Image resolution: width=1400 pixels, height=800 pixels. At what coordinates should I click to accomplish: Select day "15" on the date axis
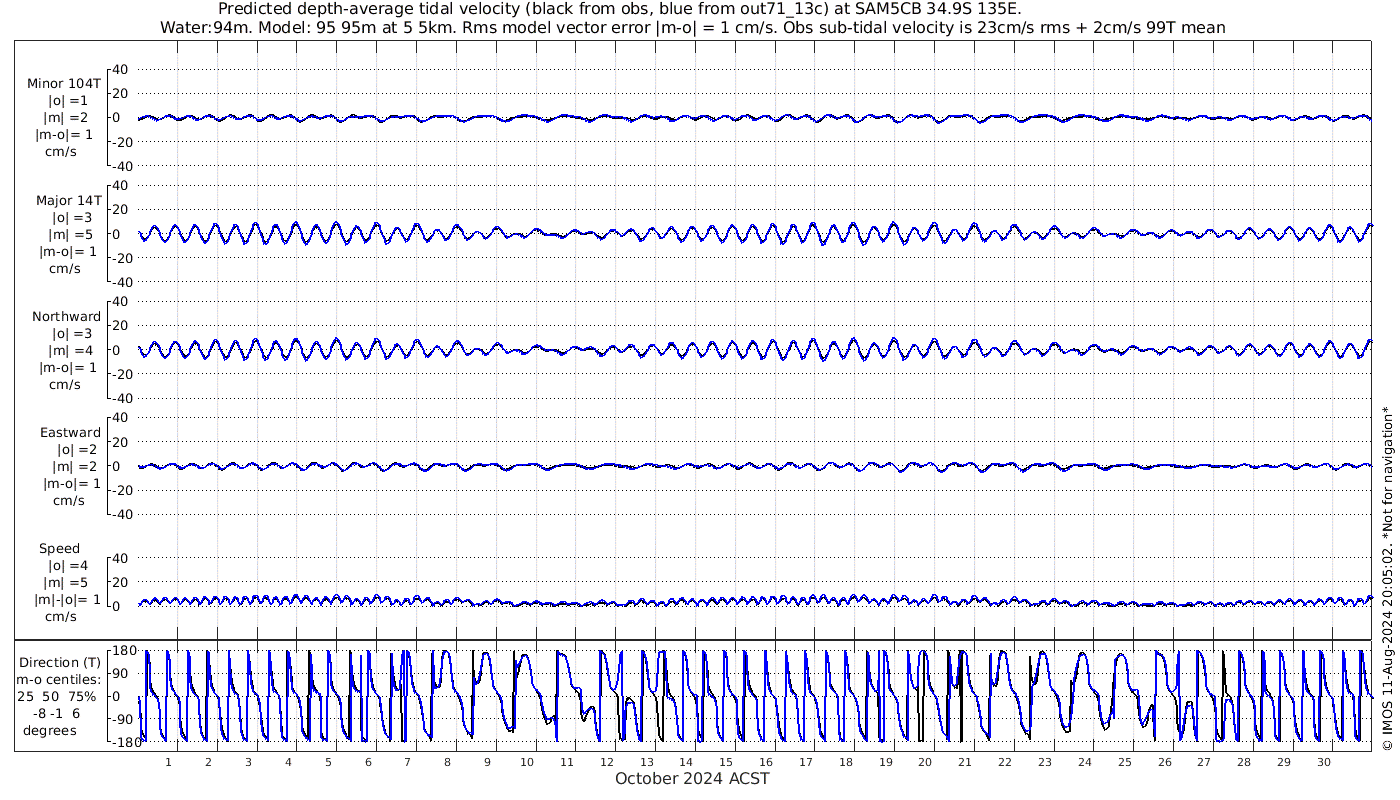click(x=726, y=762)
